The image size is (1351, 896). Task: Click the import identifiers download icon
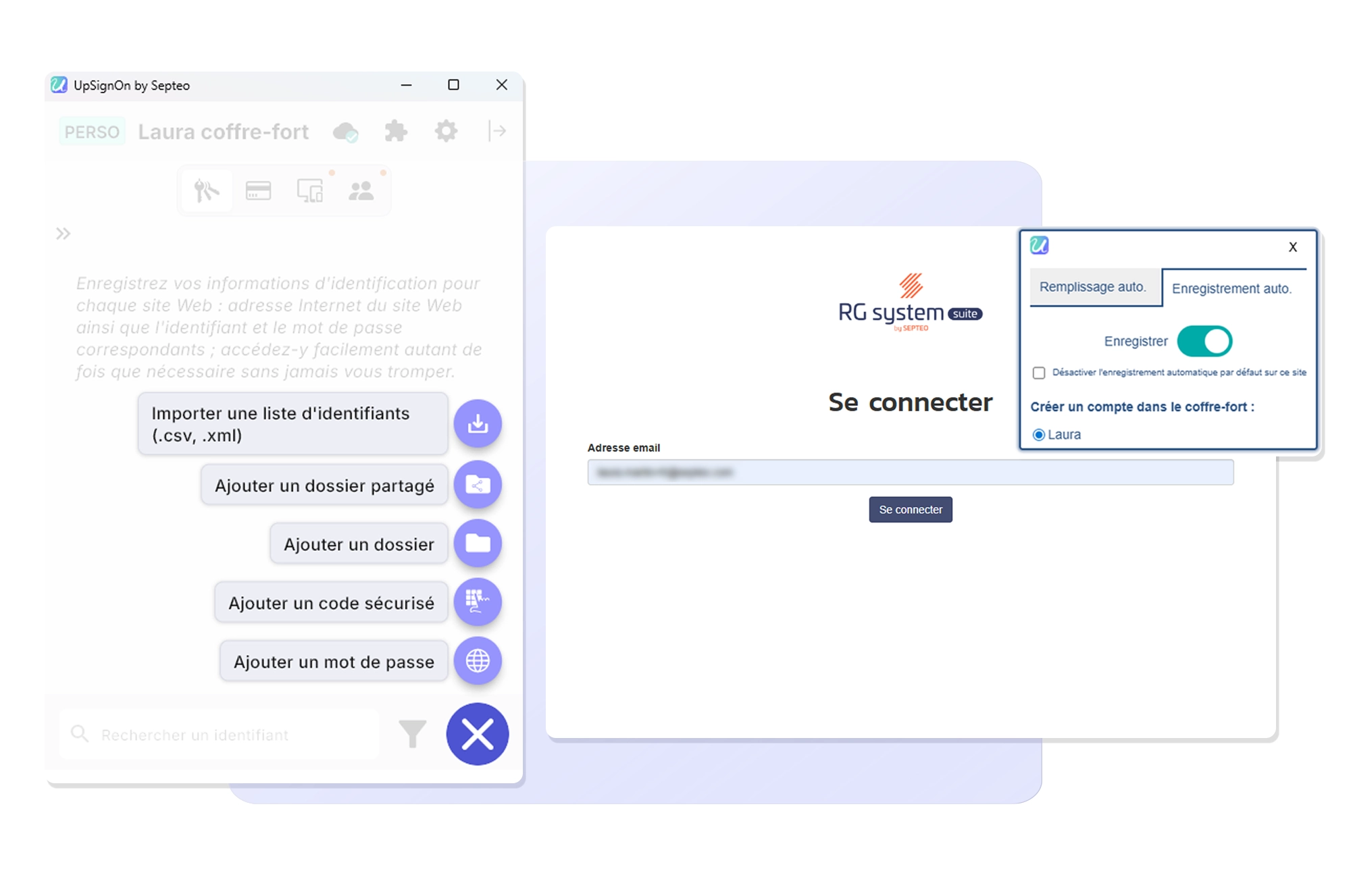tap(478, 423)
